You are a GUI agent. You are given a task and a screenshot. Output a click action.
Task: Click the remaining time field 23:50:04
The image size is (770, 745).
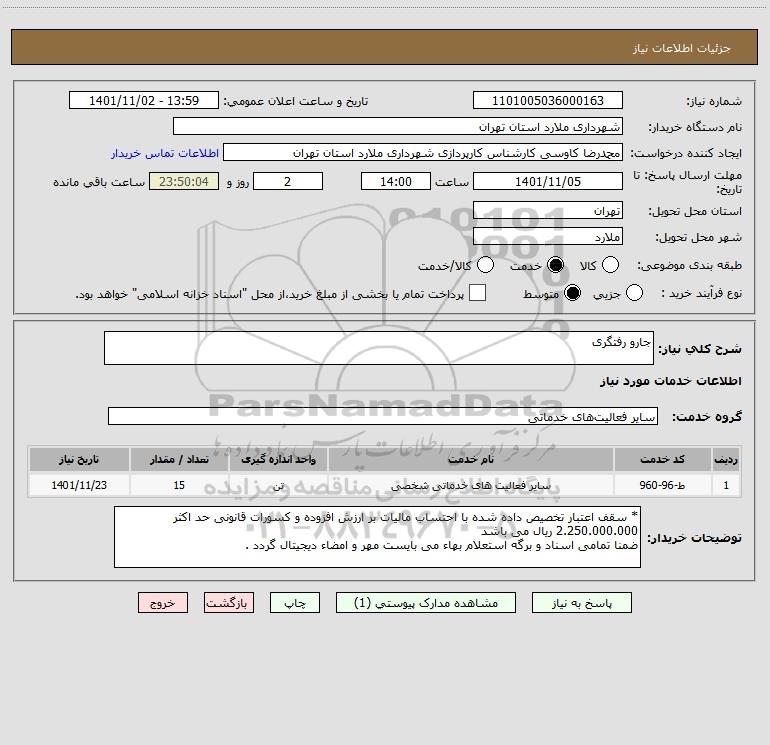184,181
